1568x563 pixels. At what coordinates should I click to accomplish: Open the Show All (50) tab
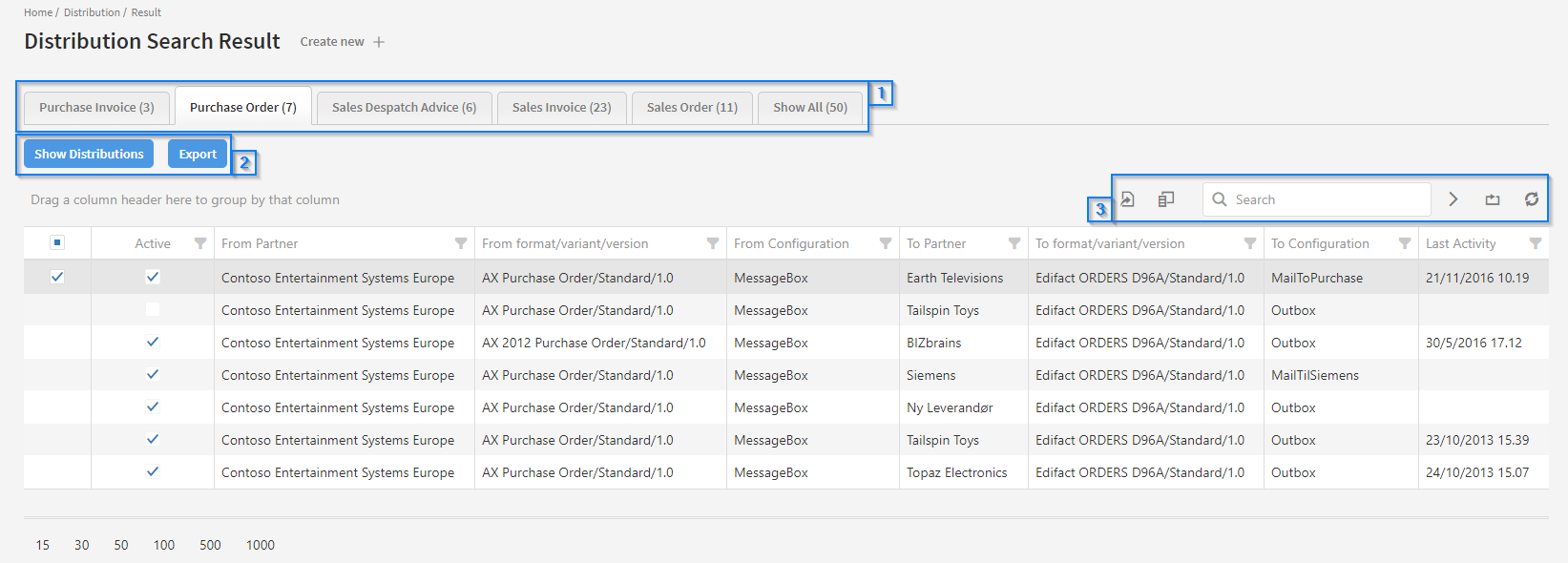[x=809, y=108]
